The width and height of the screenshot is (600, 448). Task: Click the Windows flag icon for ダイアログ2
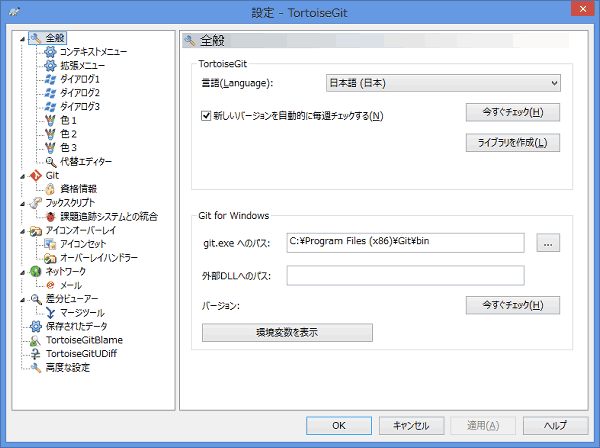[50, 93]
